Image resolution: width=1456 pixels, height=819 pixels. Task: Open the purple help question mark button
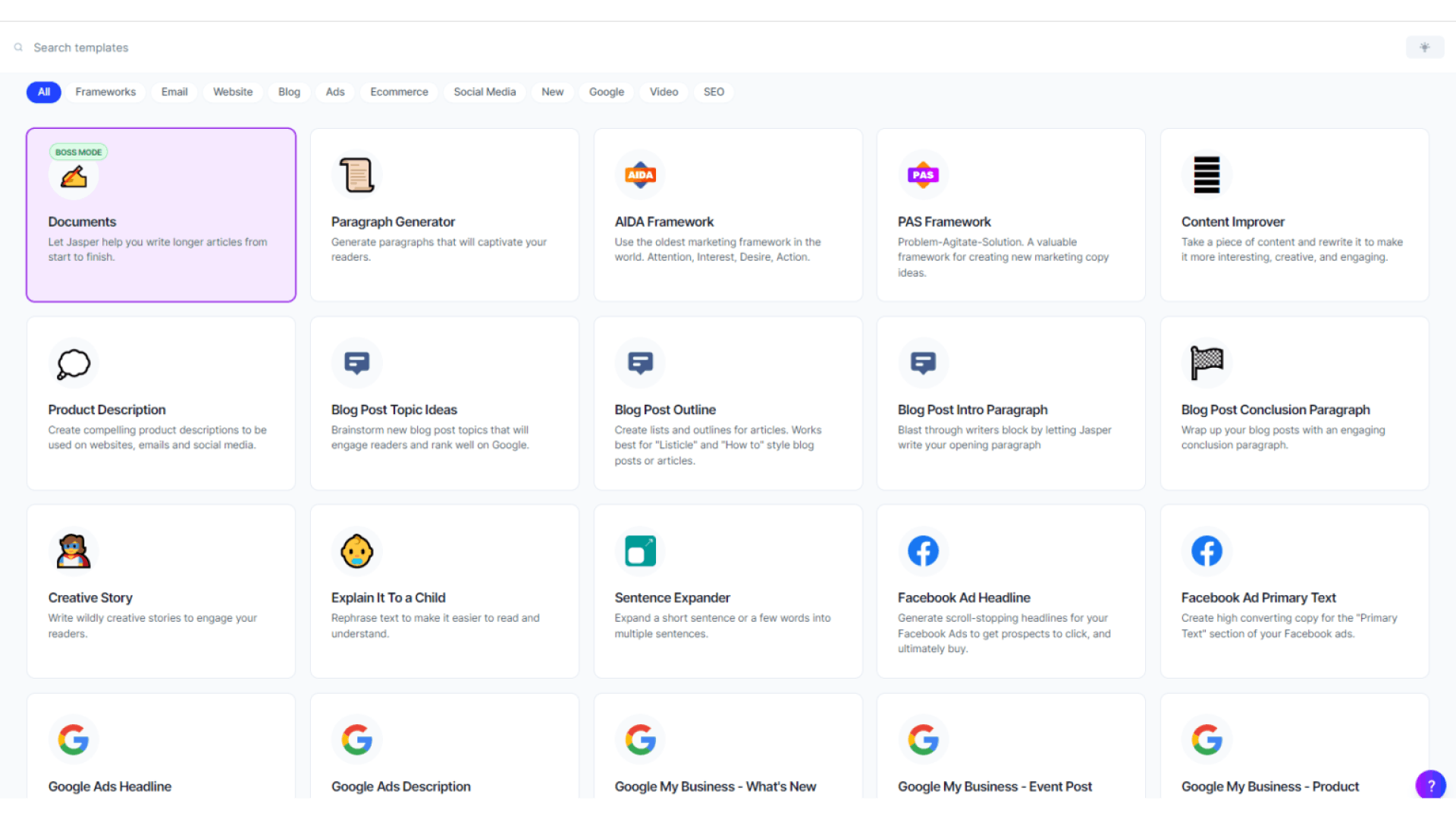coord(1430,786)
